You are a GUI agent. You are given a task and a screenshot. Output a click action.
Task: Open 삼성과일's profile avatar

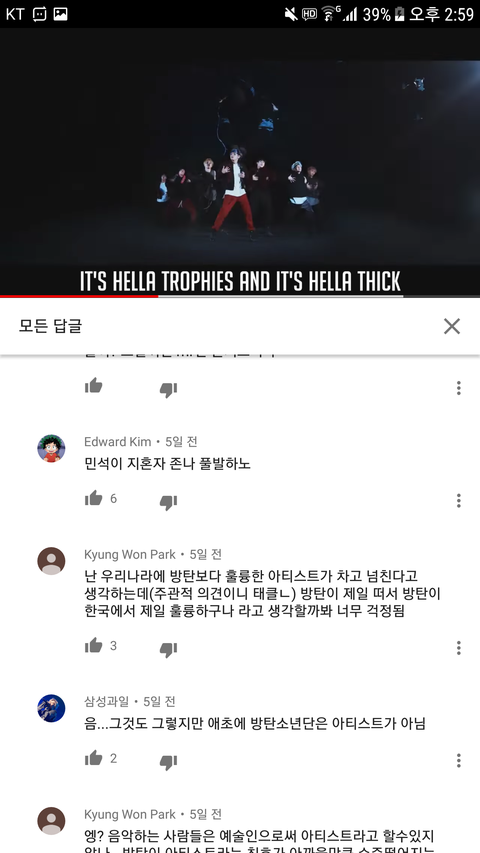51,708
